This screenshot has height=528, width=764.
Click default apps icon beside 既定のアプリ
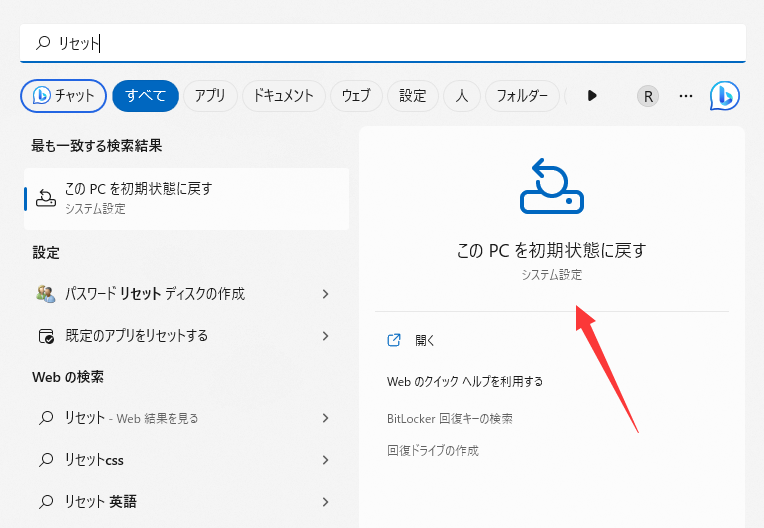pyautogui.click(x=46, y=336)
